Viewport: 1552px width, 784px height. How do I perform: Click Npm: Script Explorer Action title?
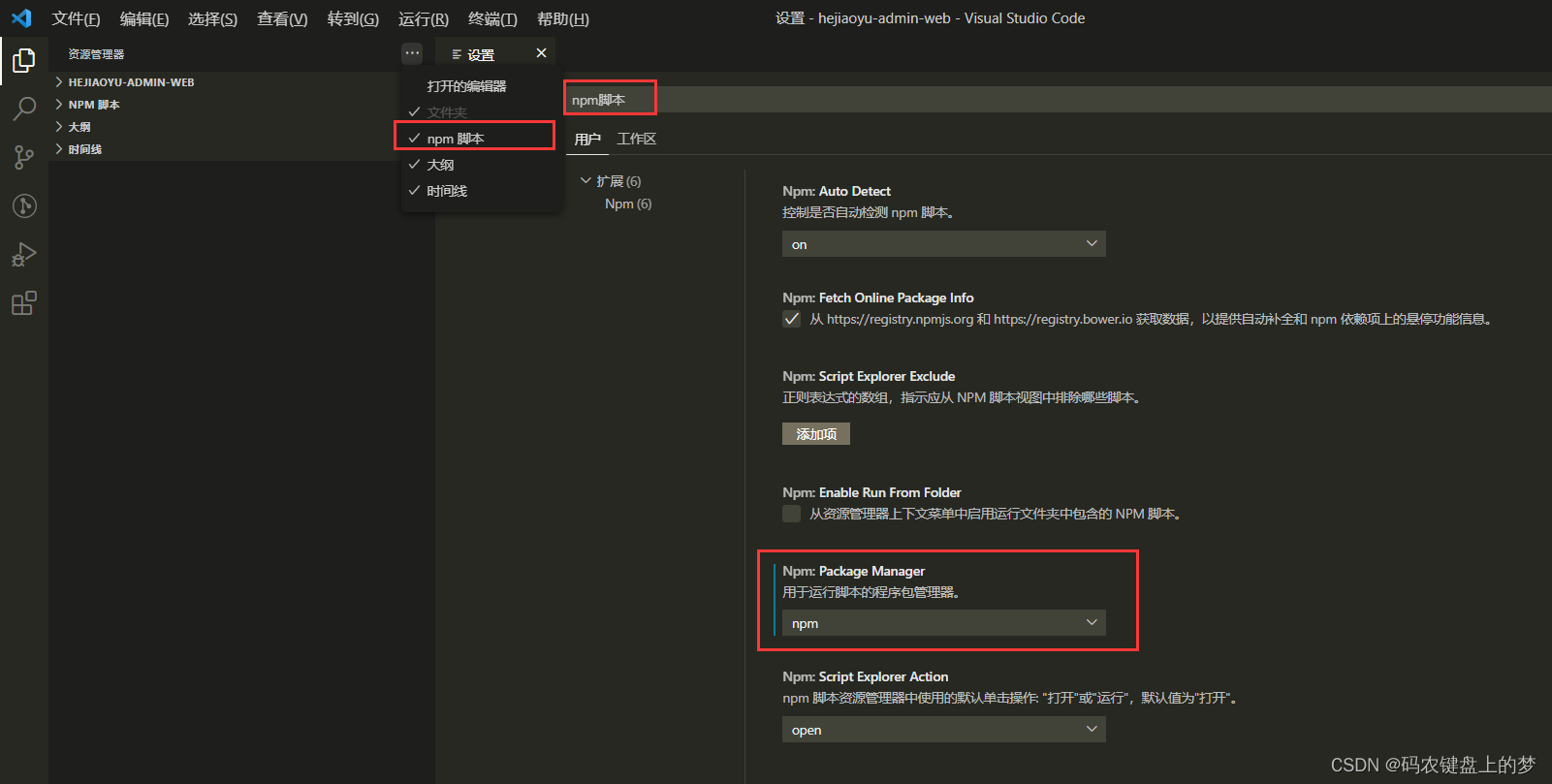coord(866,676)
